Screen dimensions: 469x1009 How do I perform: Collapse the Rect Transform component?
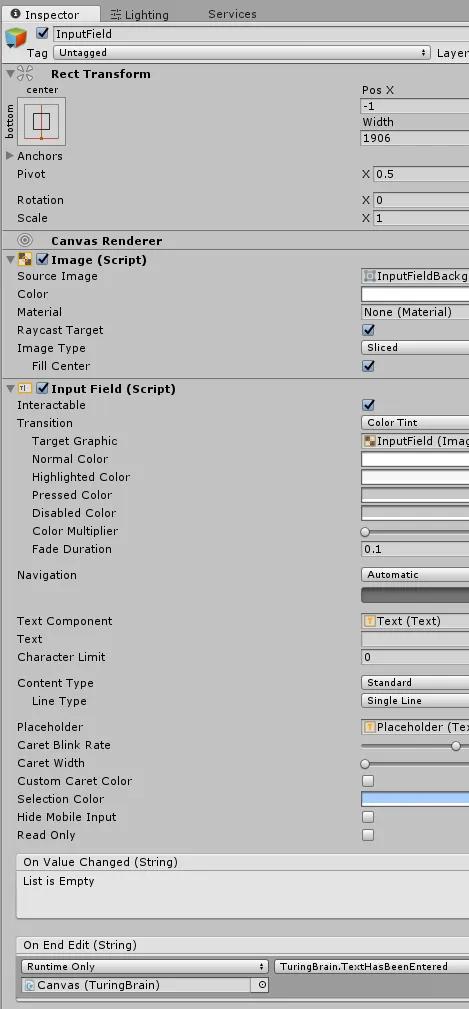point(10,74)
